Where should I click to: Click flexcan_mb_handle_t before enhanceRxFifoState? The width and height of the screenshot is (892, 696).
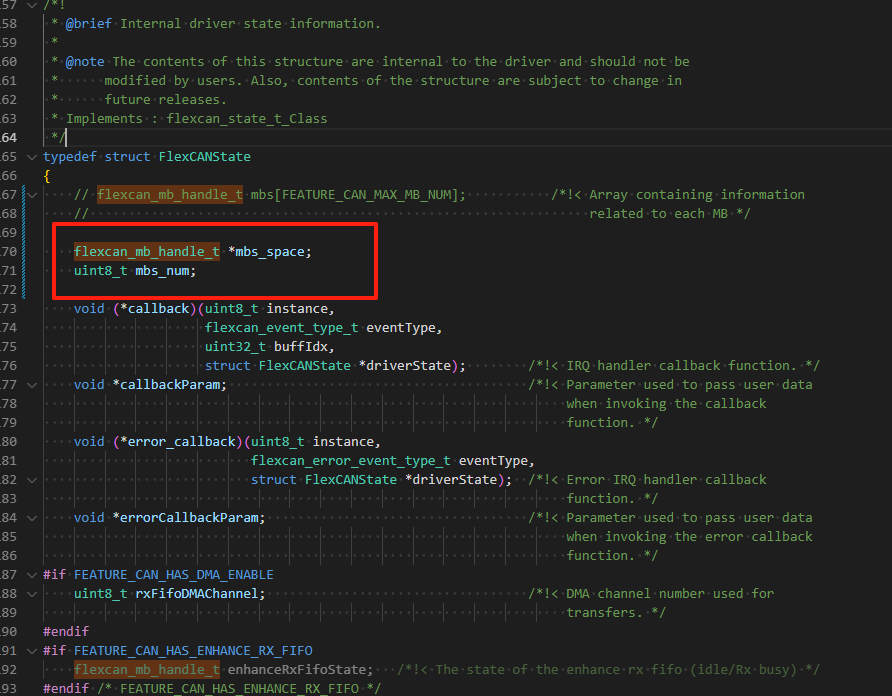click(147, 670)
